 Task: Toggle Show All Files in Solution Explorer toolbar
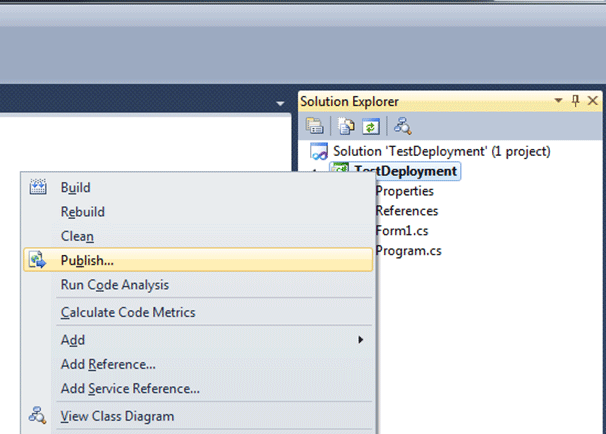coord(346,126)
